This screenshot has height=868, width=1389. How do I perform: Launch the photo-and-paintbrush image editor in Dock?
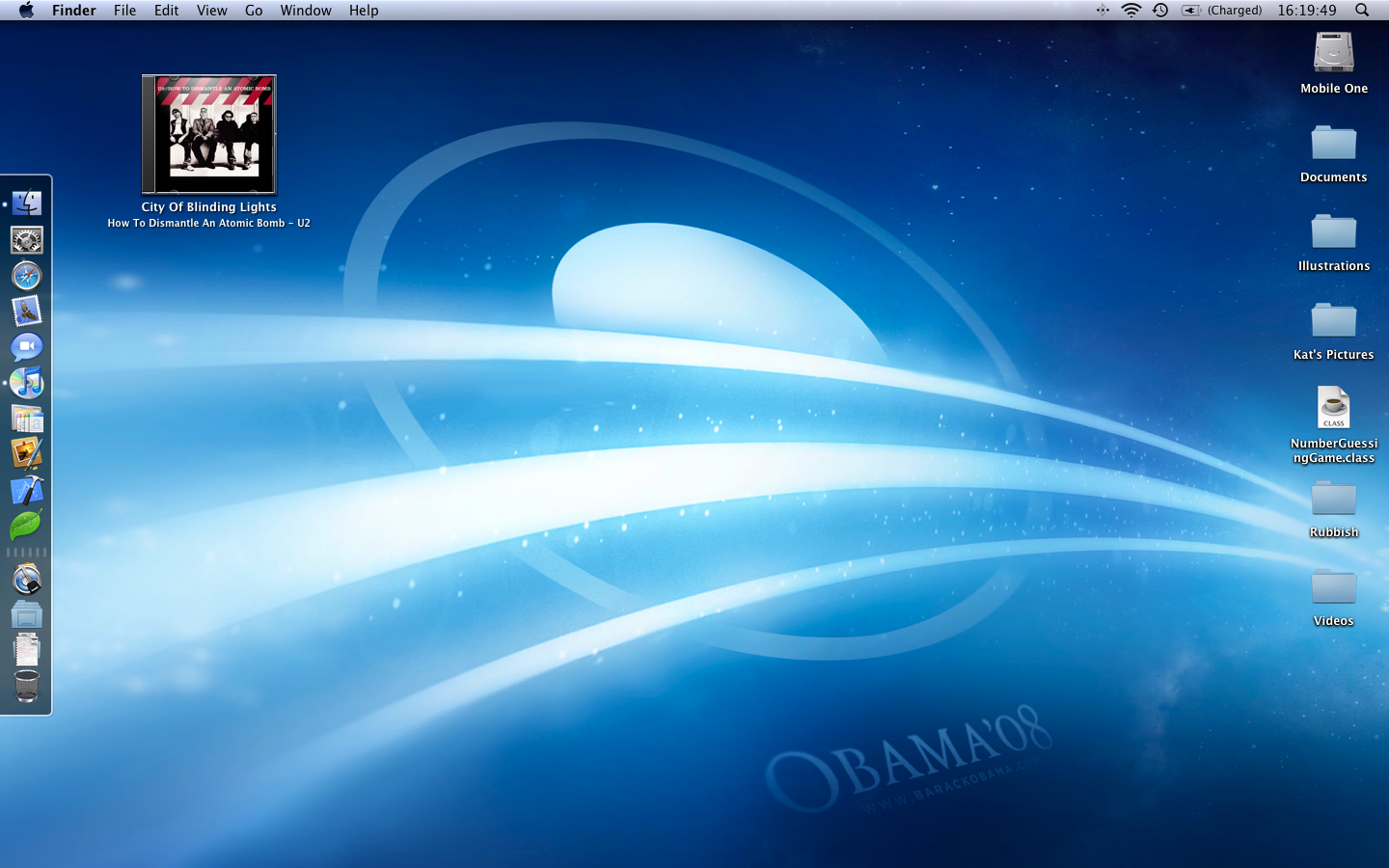(27, 453)
